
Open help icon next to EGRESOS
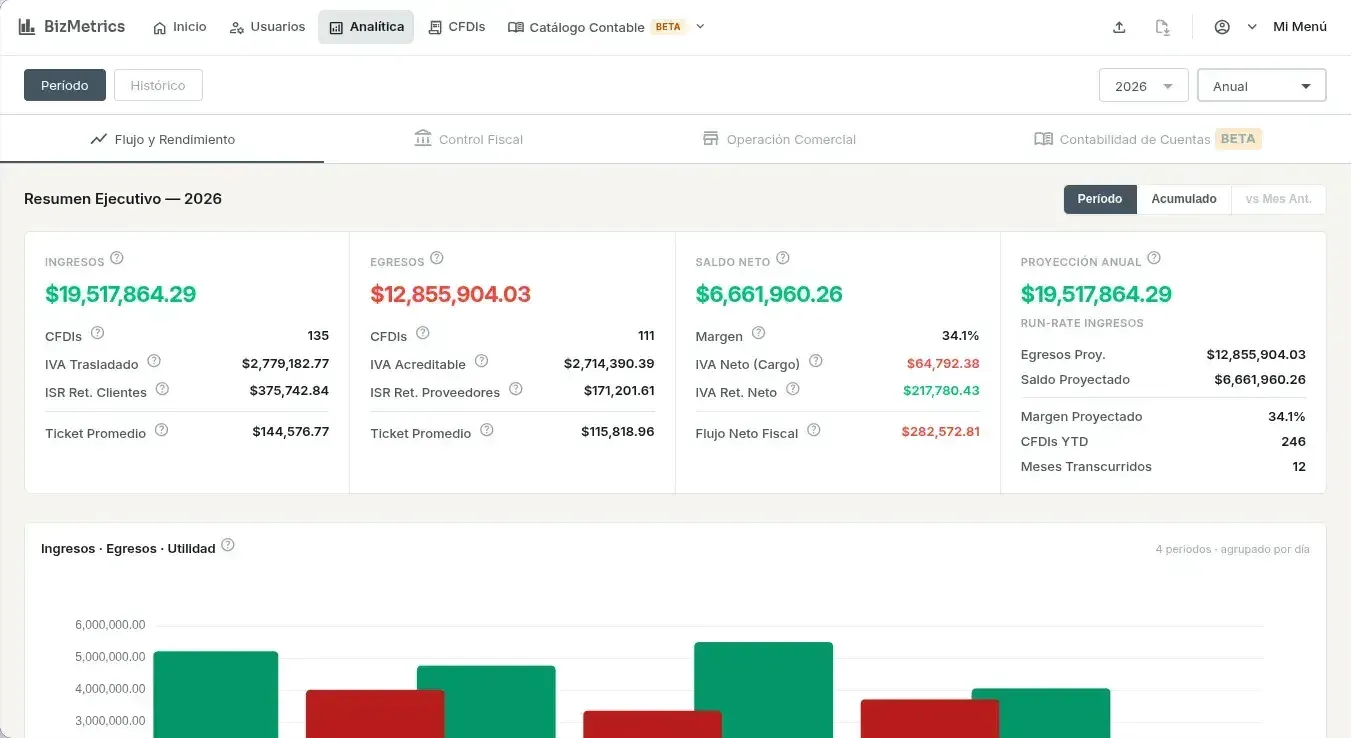(x=437, y=258)
